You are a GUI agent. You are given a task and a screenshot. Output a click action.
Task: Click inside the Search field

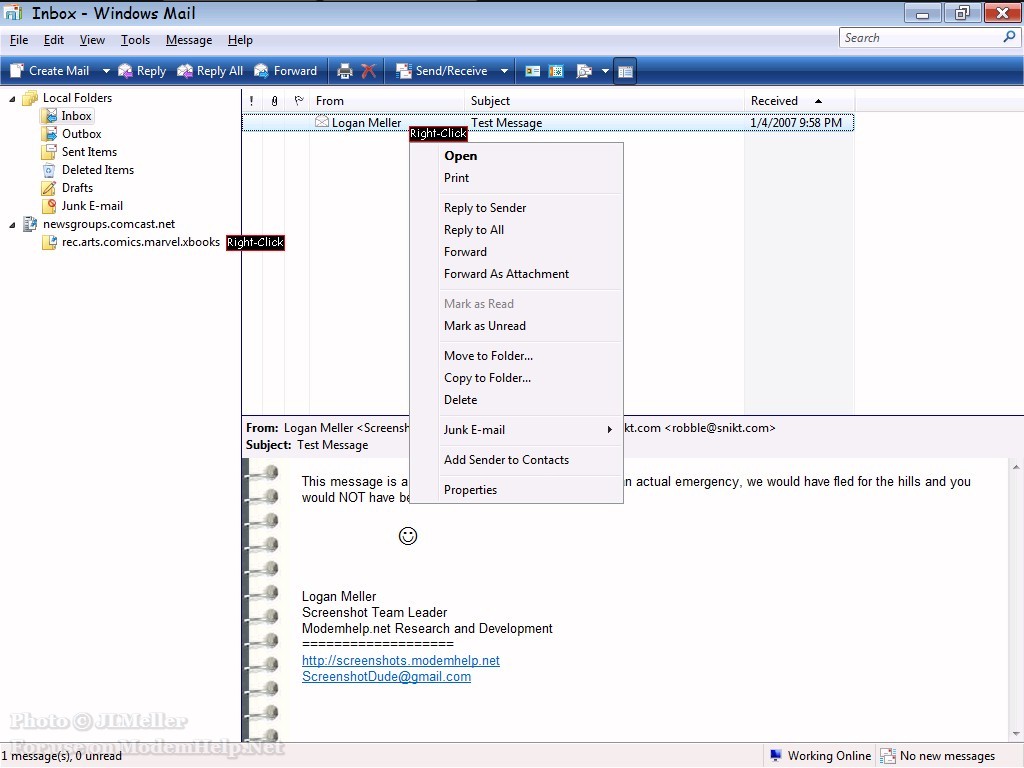tap(921, 38)
